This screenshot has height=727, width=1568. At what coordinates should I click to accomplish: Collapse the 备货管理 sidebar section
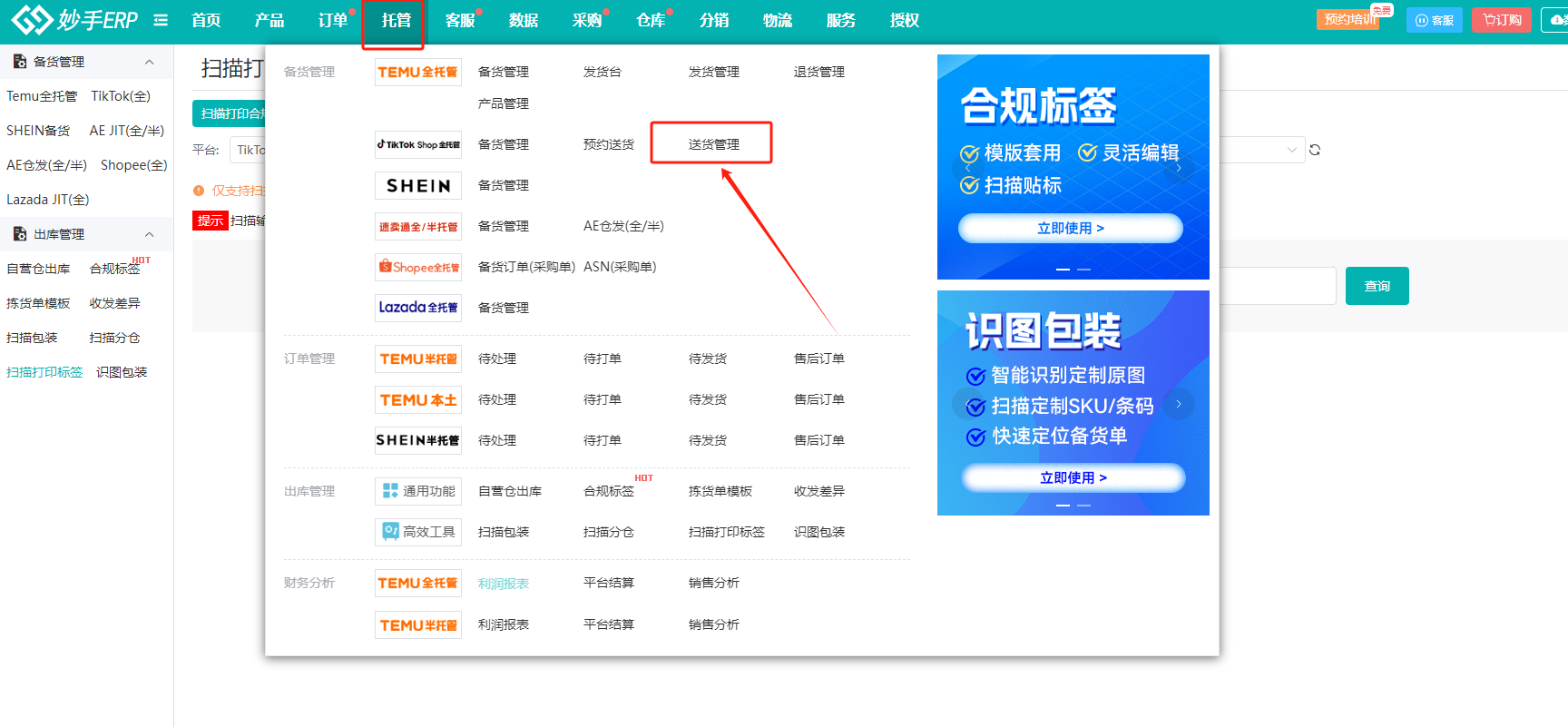[150, 62]
